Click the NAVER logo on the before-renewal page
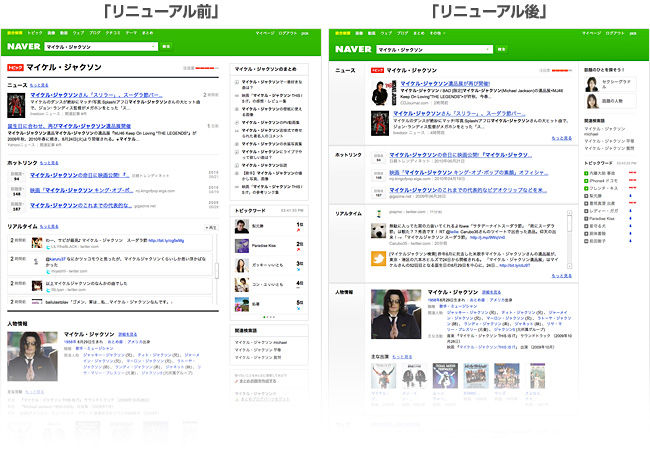650x463 pixels. pos(24,46)
